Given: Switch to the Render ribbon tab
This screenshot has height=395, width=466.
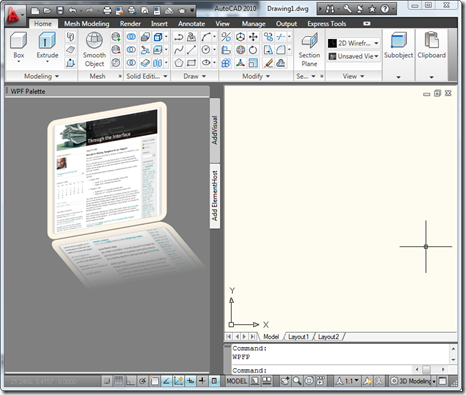Looking at the screenshot, I should point(130,24).
